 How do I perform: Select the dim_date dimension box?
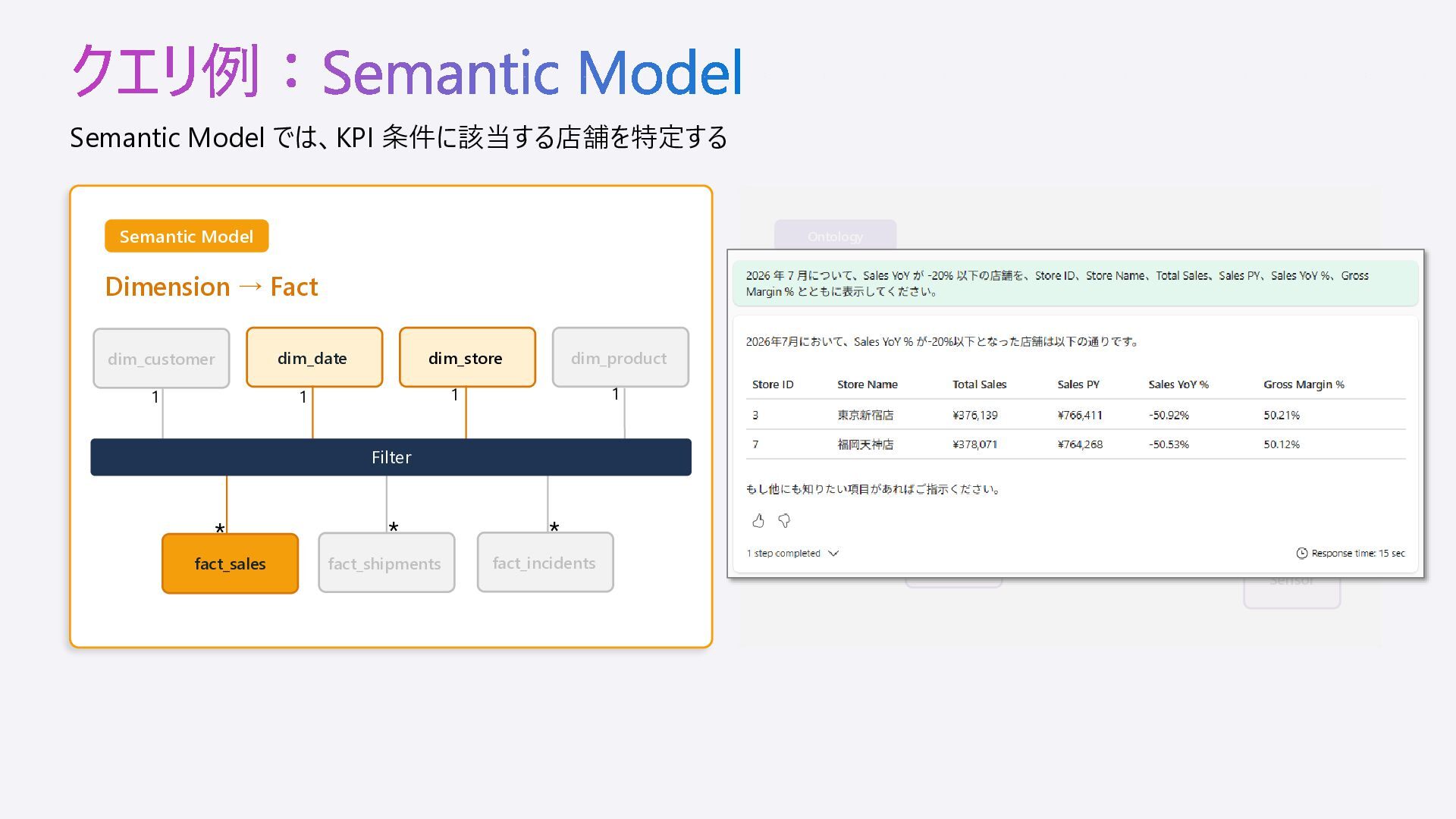pos(314,357)
